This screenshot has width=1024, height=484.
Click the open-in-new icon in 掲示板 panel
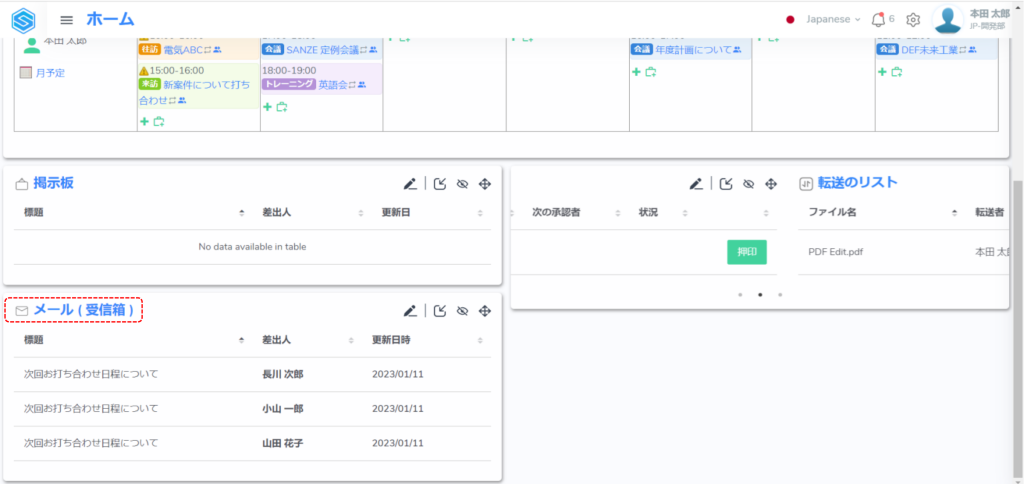[440, 183]
